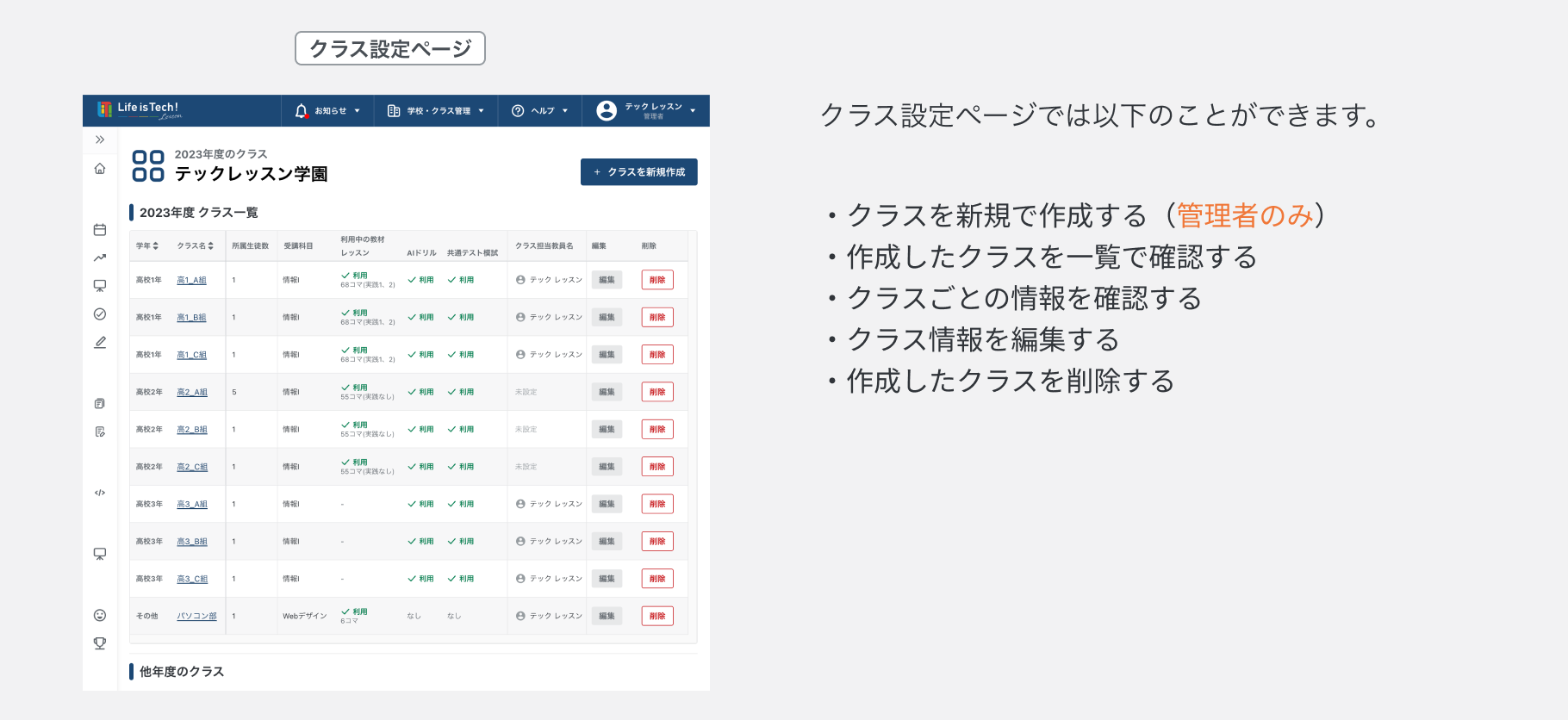Click teacher account icon in パソコン部 row
1568x720 pixels.
tap(520, 616)
